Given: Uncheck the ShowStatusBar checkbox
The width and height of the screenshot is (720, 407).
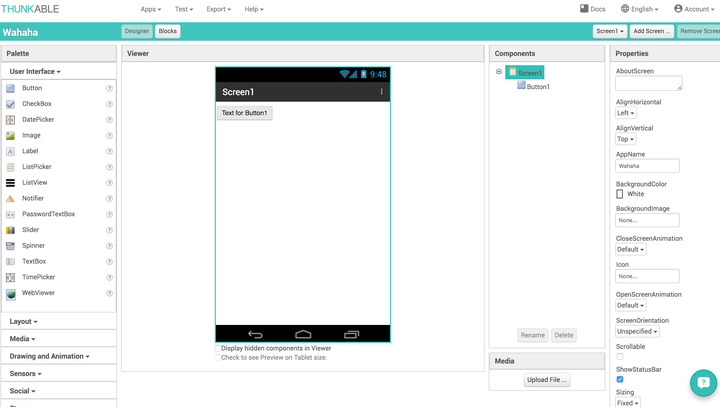Looking at the screenshot, I should 619,379.
